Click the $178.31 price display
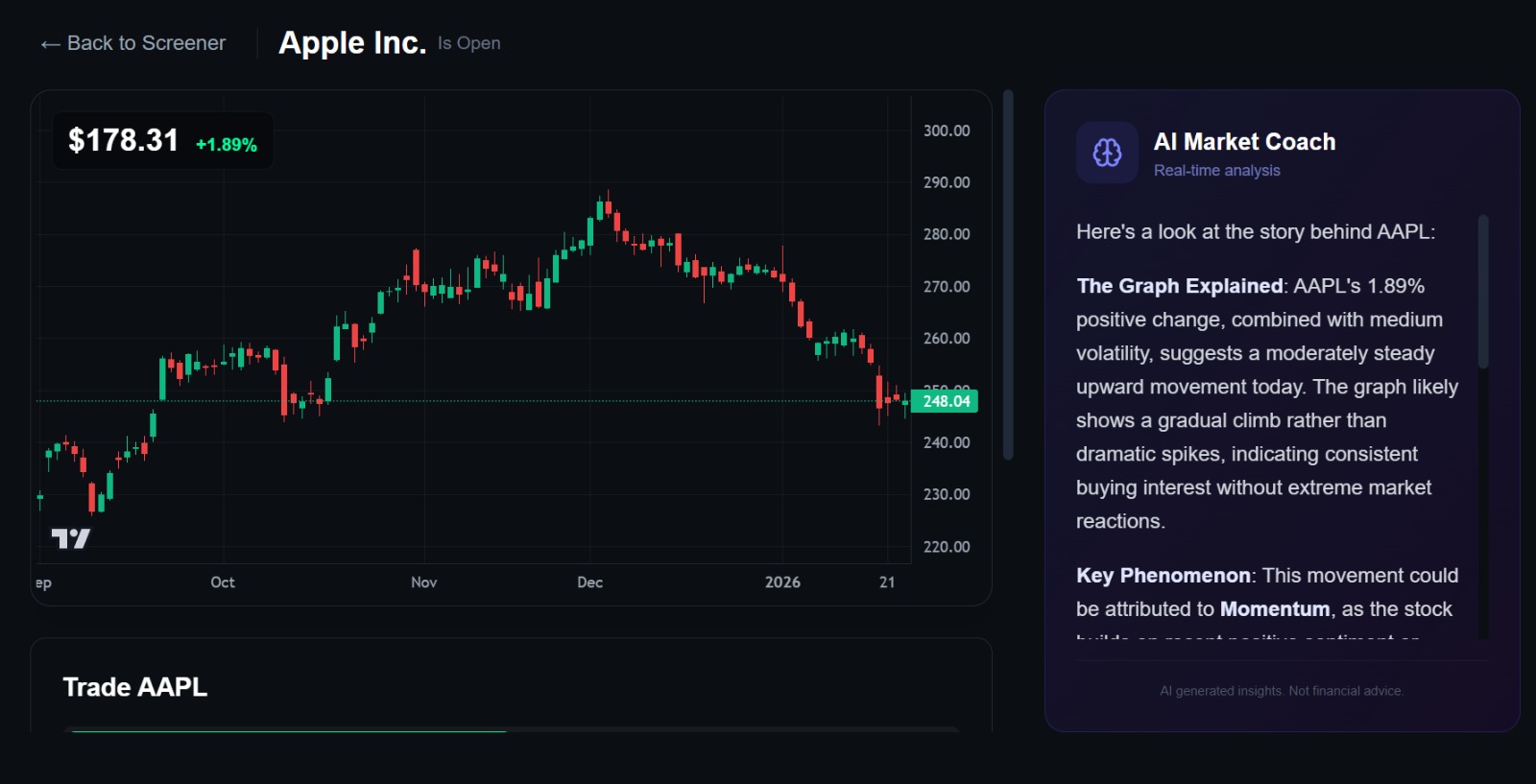This screenshot has height=784, width=1536. (x=123, y=140)
